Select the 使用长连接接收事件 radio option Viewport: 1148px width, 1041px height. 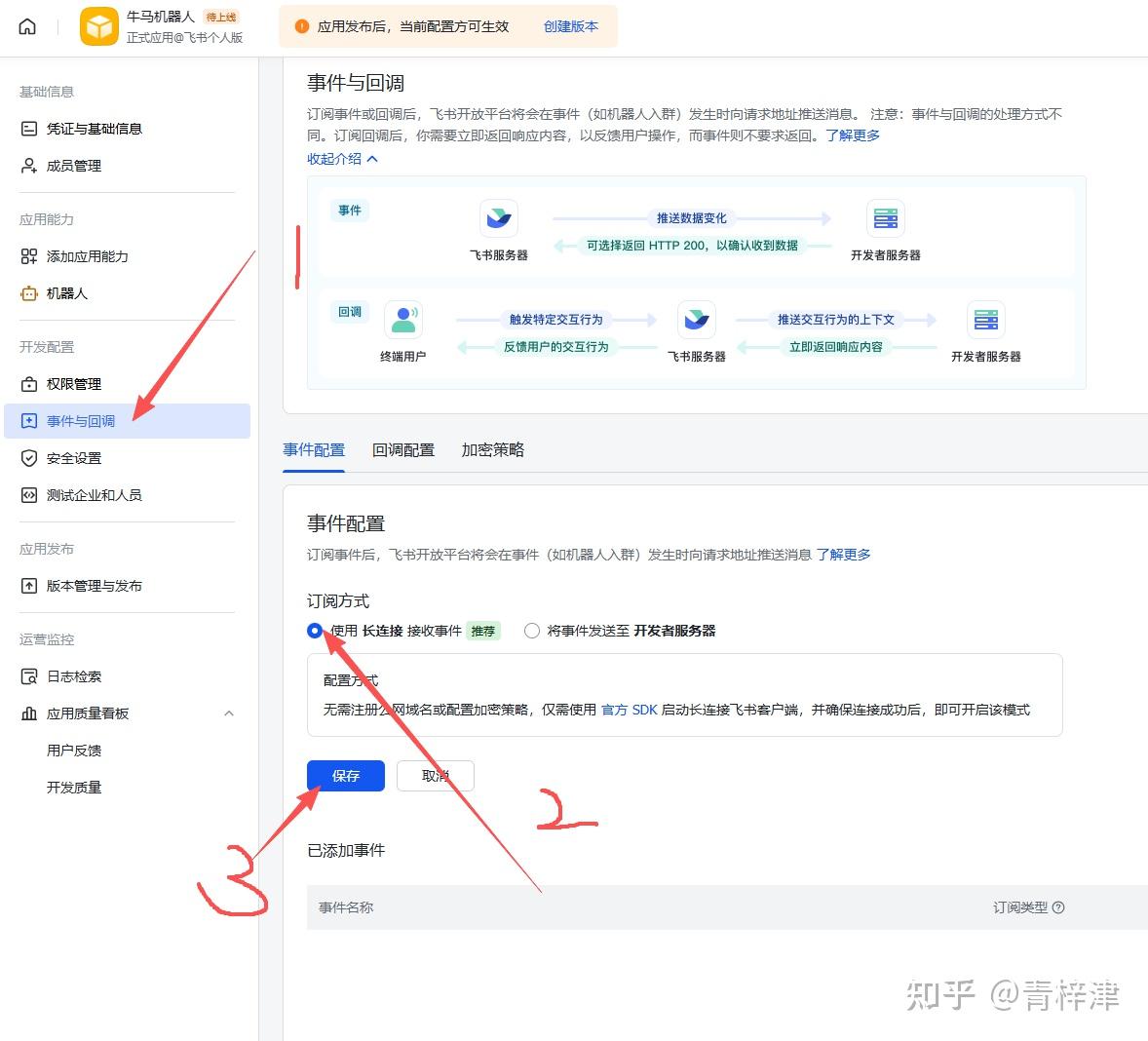pos(315,631)
